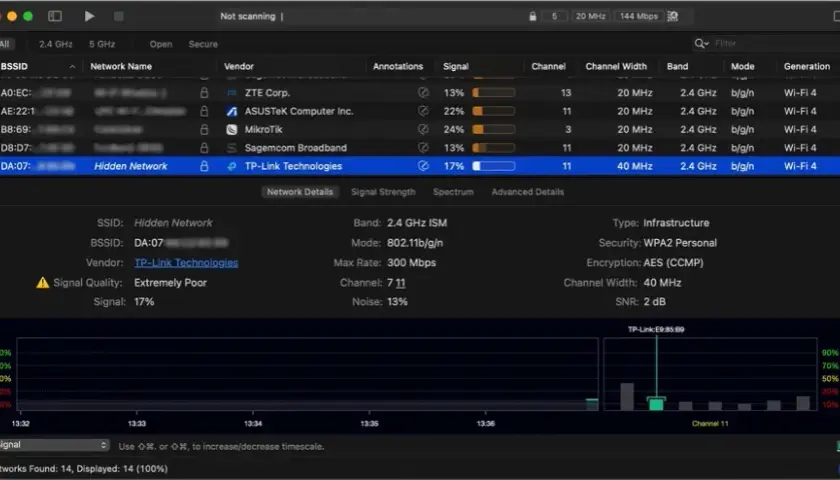The height and width of the screenshot is (480, 840).
Task: Switch to the Network Details tab
Action: click(300, 192)
